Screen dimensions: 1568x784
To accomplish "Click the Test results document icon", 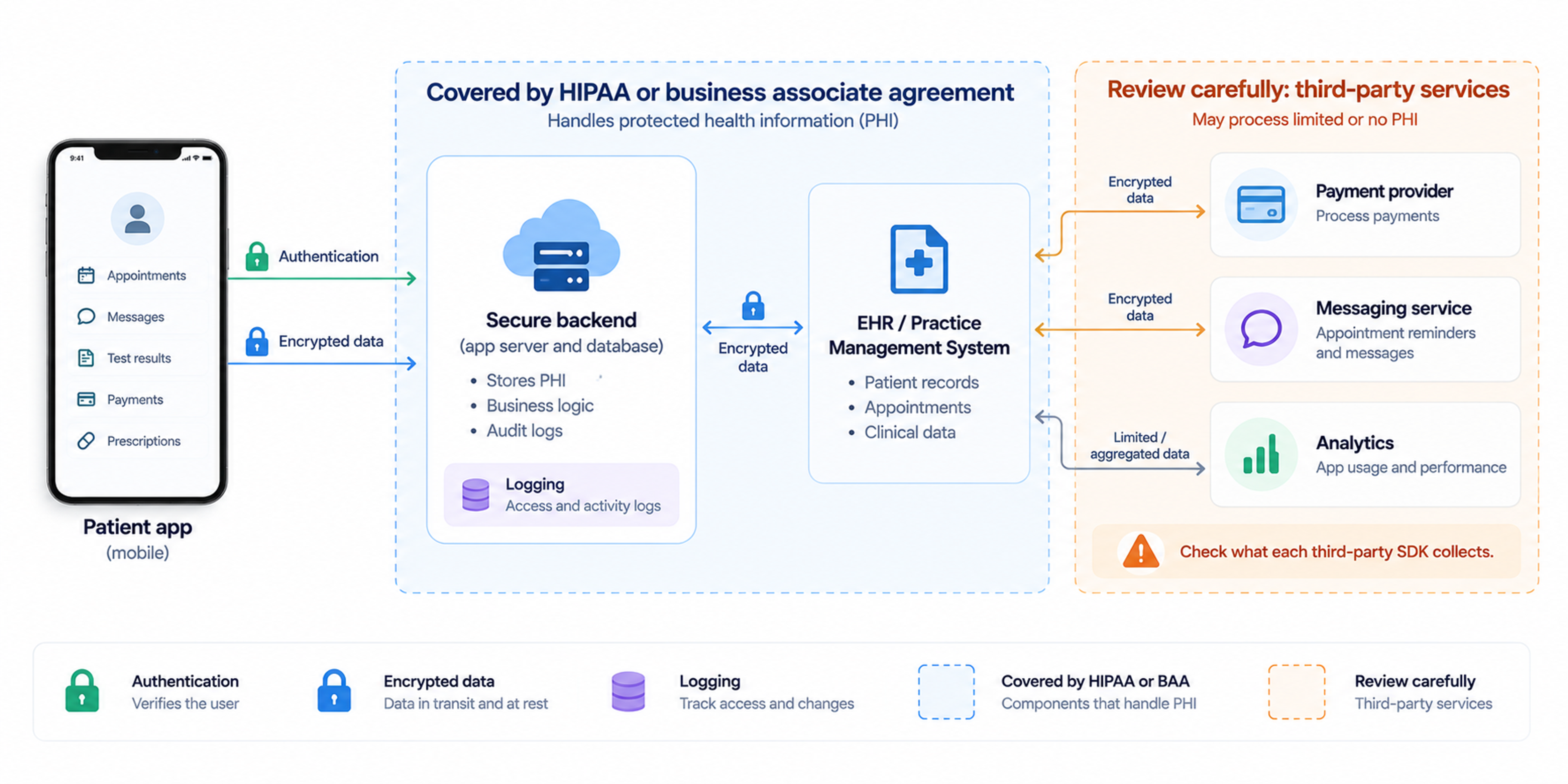I will 86,358.
